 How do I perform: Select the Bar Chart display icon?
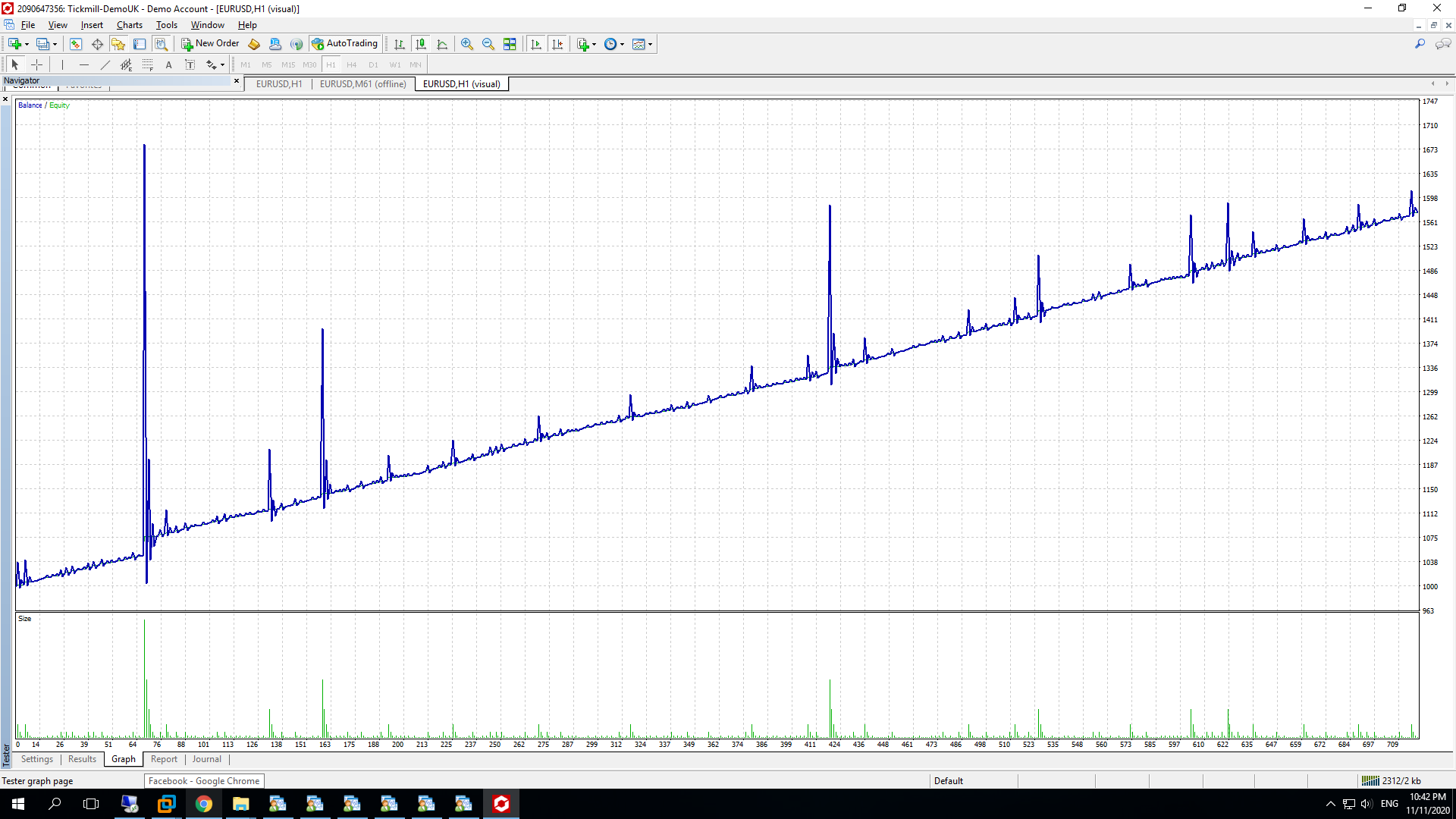pyautogui.click(x=400, y=44)
